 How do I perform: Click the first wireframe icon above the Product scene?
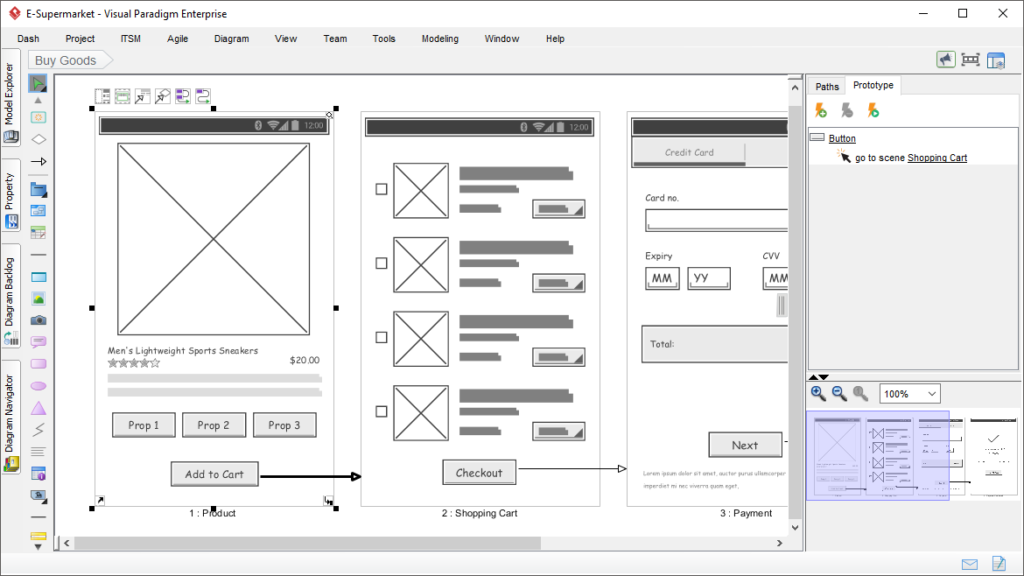(102, 95)
